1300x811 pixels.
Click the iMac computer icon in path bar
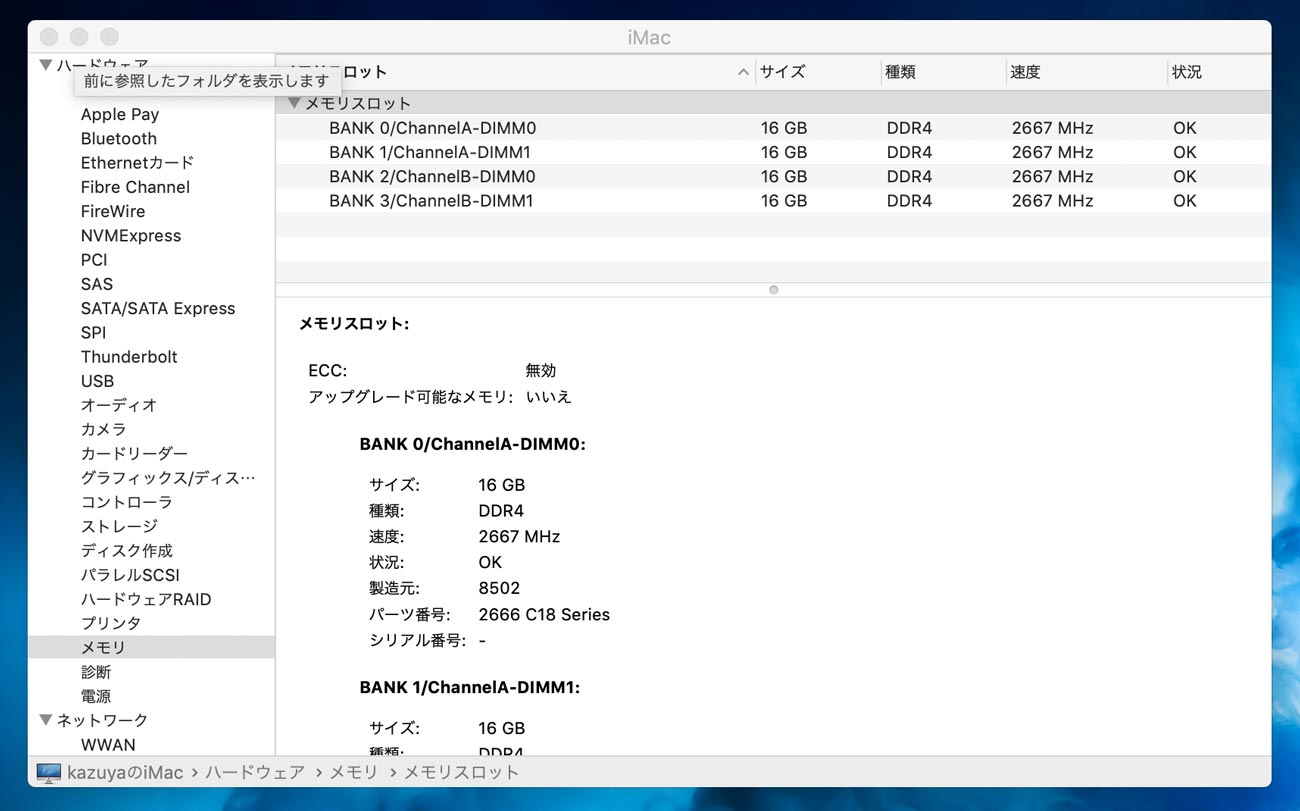(48, 772)
